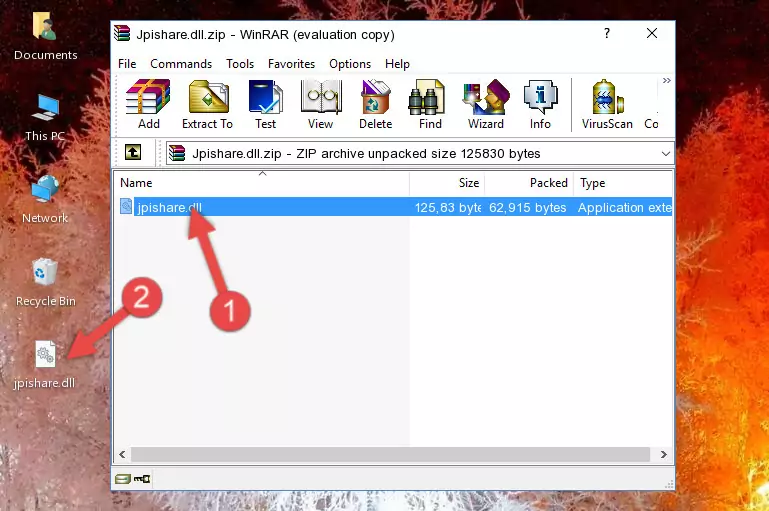Show archive Info
The height and width of the screenshot is (511, 769).
(x=540, y=104)
